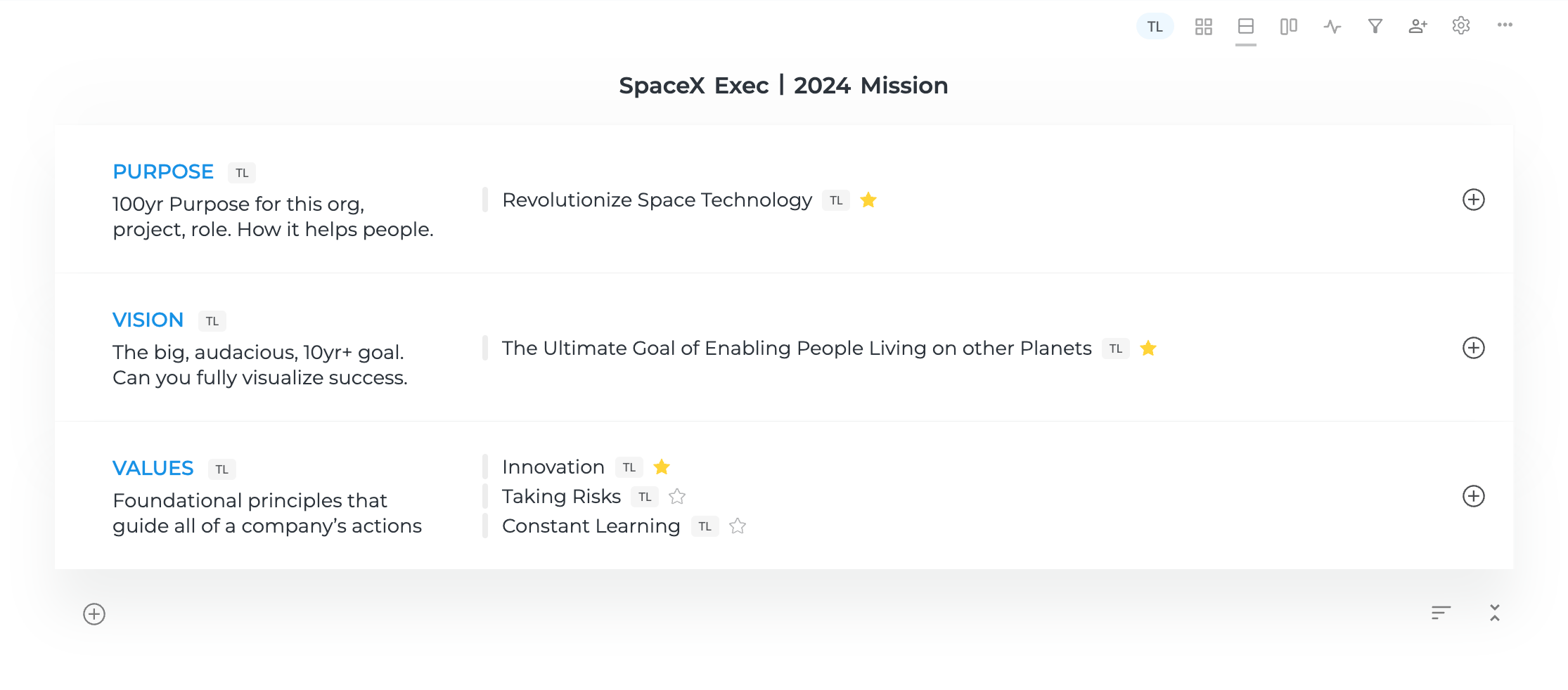The image size is (1568, 690).
Task: Star the Taking Risks value
Action: pos(677,497)
